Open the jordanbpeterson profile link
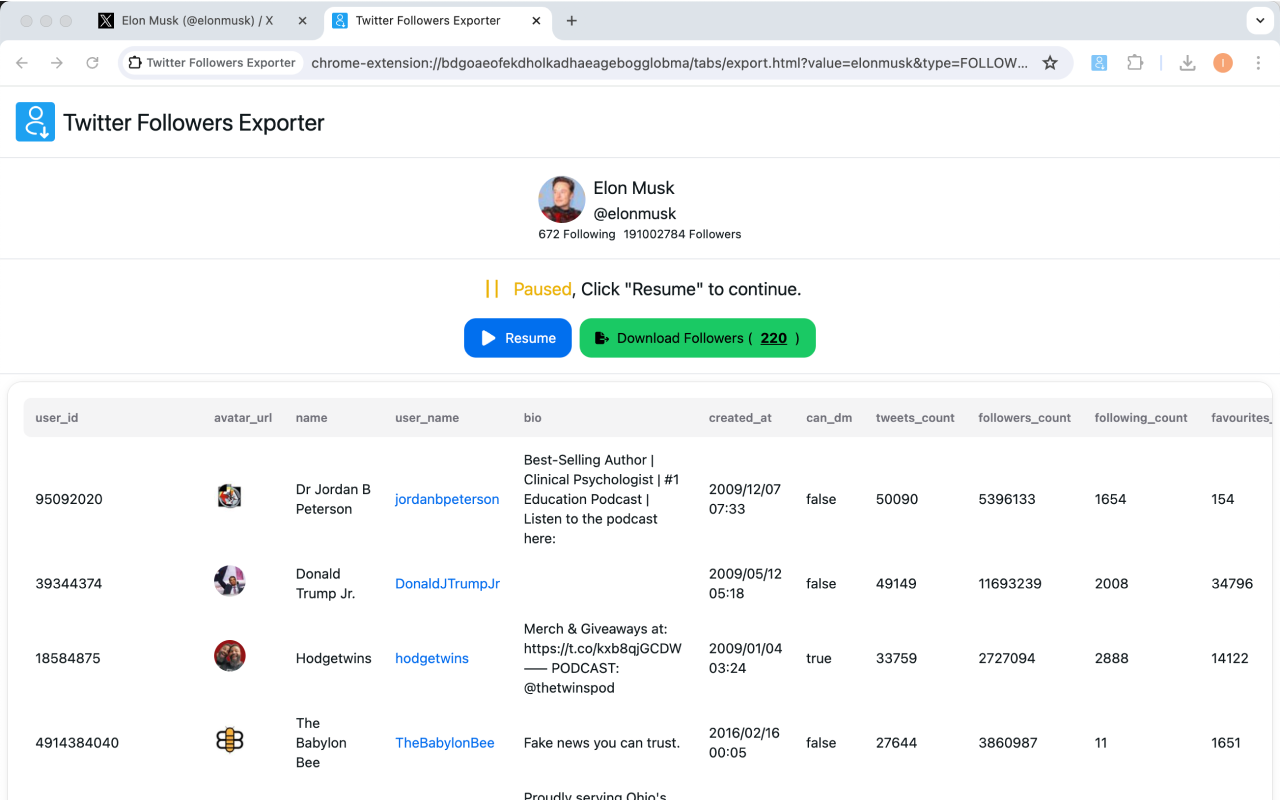1280x800 pixels. pyautogui.click(x=446, y=499)
